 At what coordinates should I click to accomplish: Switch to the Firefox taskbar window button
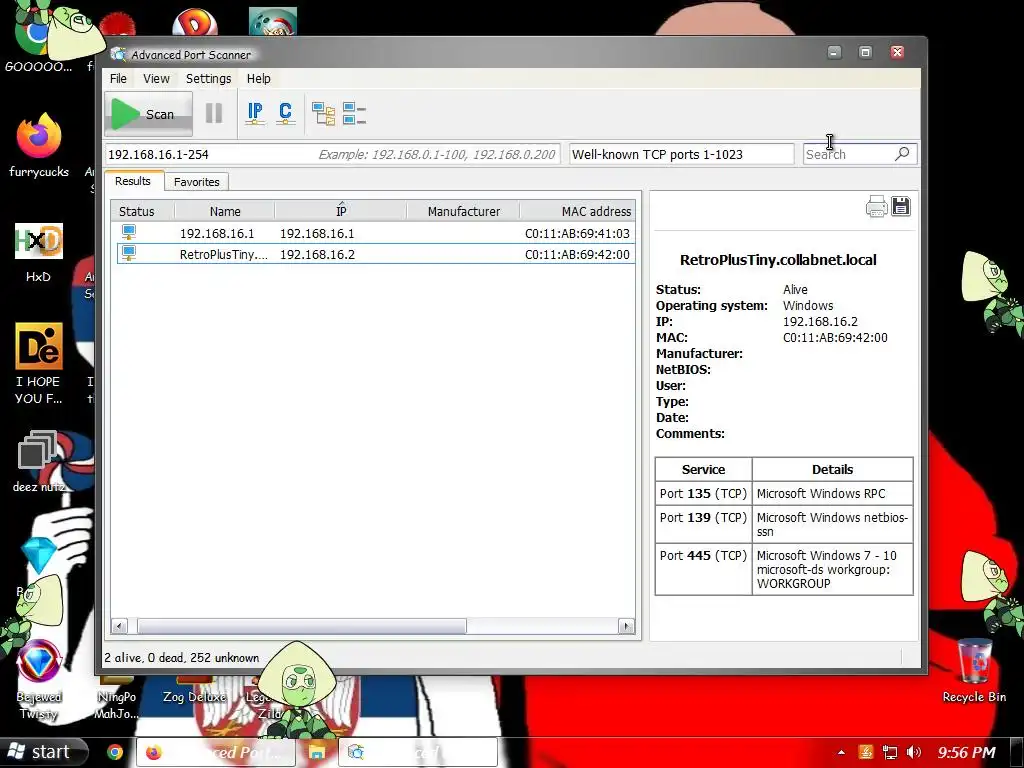point(216,752)
